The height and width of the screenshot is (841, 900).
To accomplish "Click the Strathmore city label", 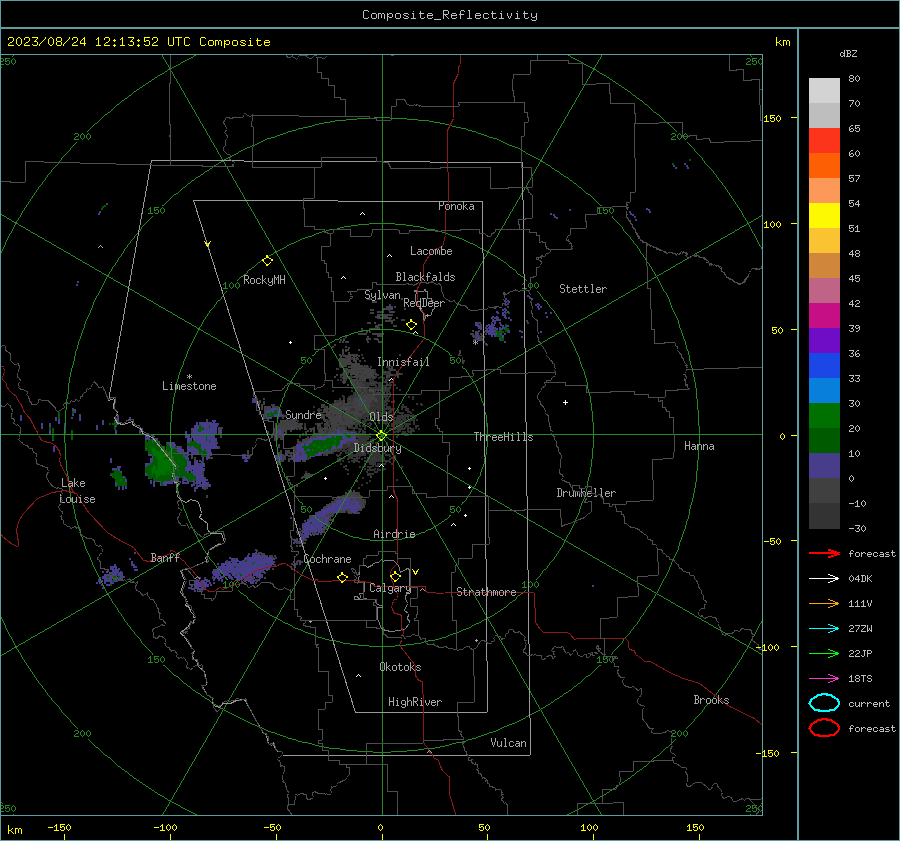I will [486, 592].
